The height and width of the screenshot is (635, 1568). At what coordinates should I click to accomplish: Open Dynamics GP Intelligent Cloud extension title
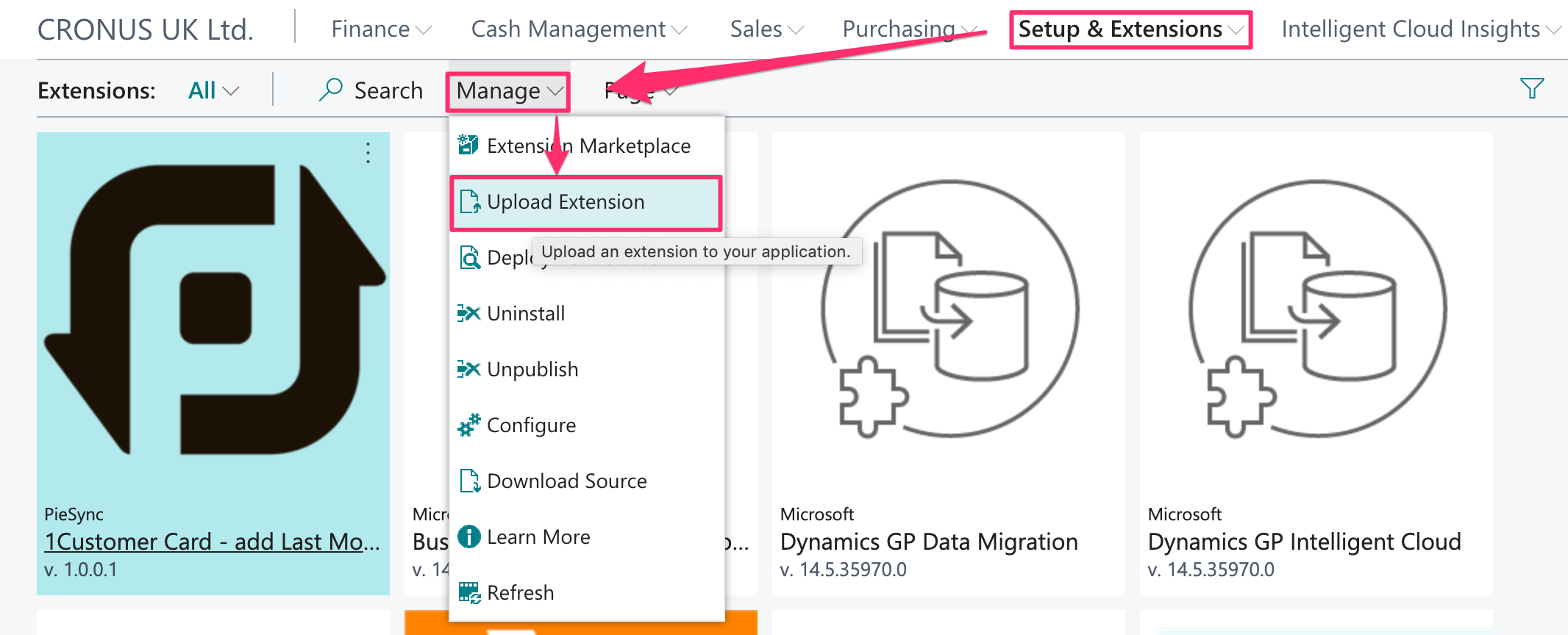coord(1304,542)
